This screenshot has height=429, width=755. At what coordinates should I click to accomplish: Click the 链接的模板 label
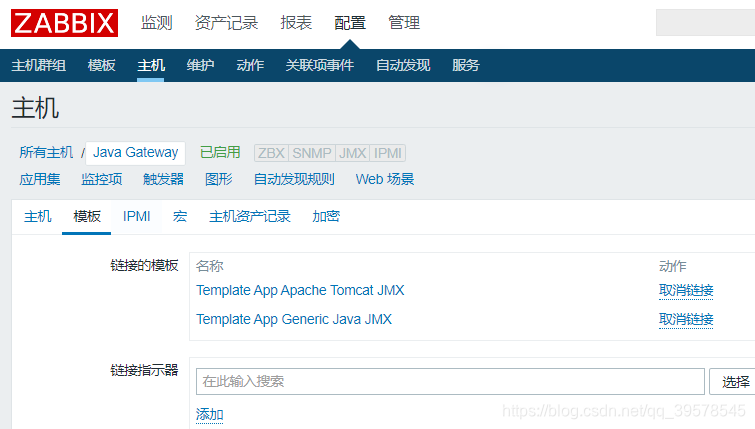(144, 265)
